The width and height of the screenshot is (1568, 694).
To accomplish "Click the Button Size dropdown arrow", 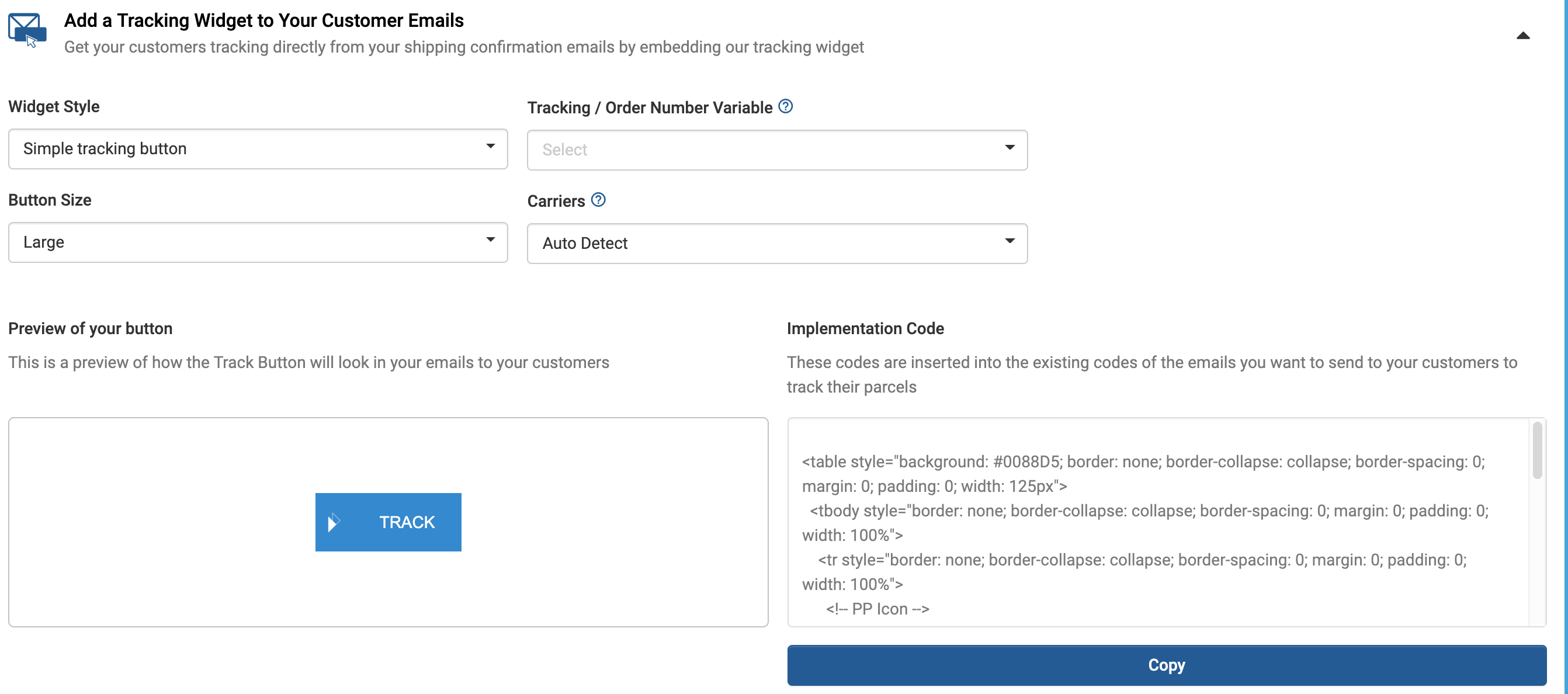I will (490, 240).
